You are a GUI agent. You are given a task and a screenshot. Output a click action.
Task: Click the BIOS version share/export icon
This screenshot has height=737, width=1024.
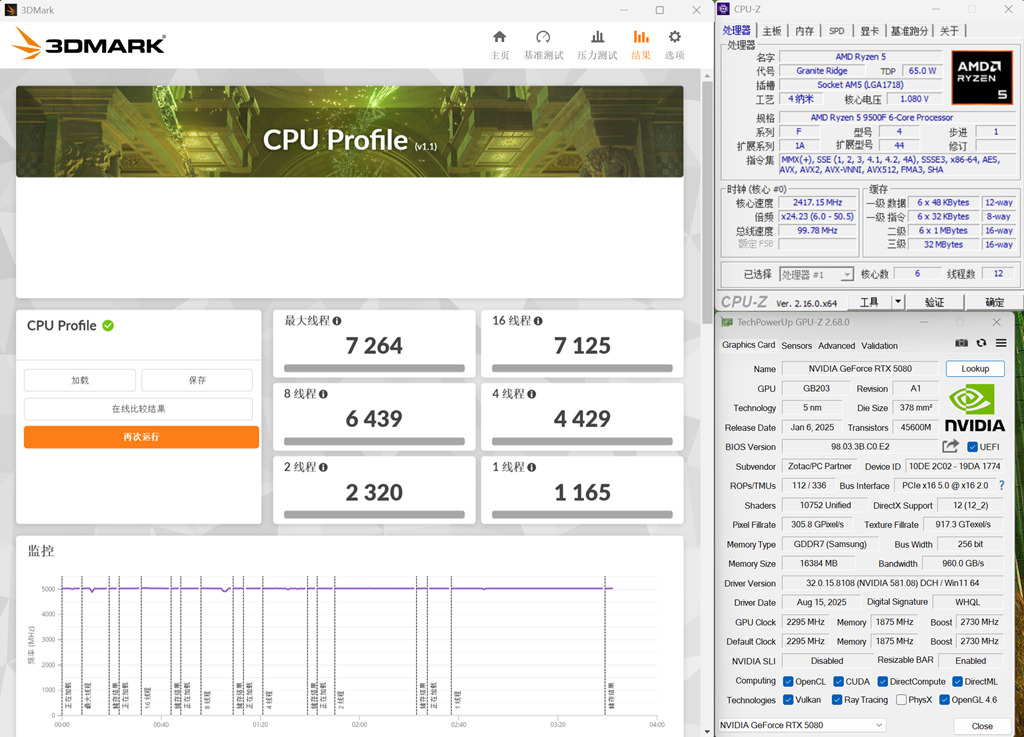pyautogui.click(x=950, y=447)
